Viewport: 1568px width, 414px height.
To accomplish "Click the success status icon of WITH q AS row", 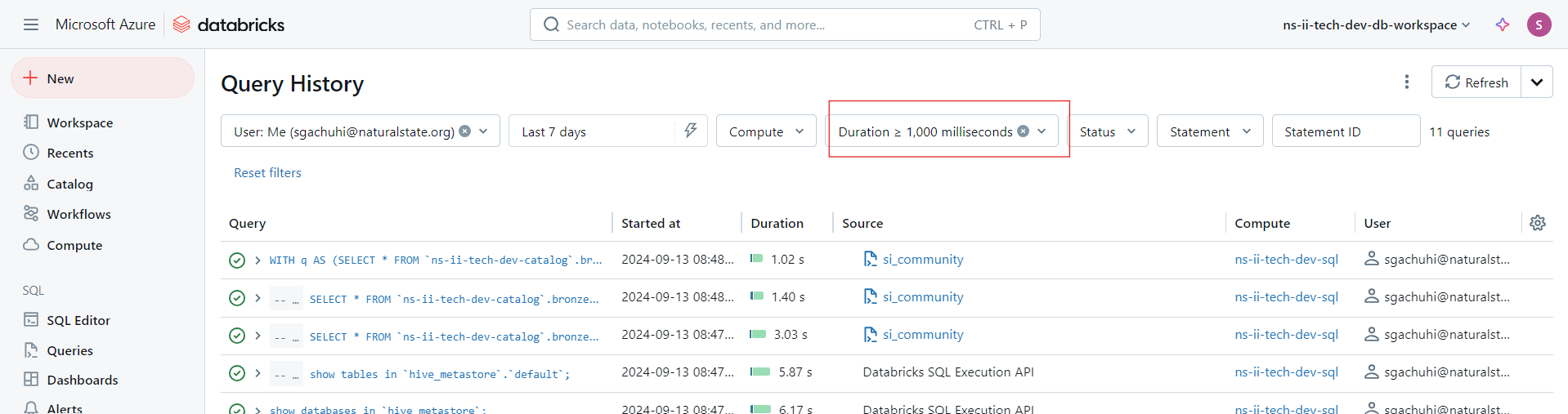I will click(x=237, y=260).
